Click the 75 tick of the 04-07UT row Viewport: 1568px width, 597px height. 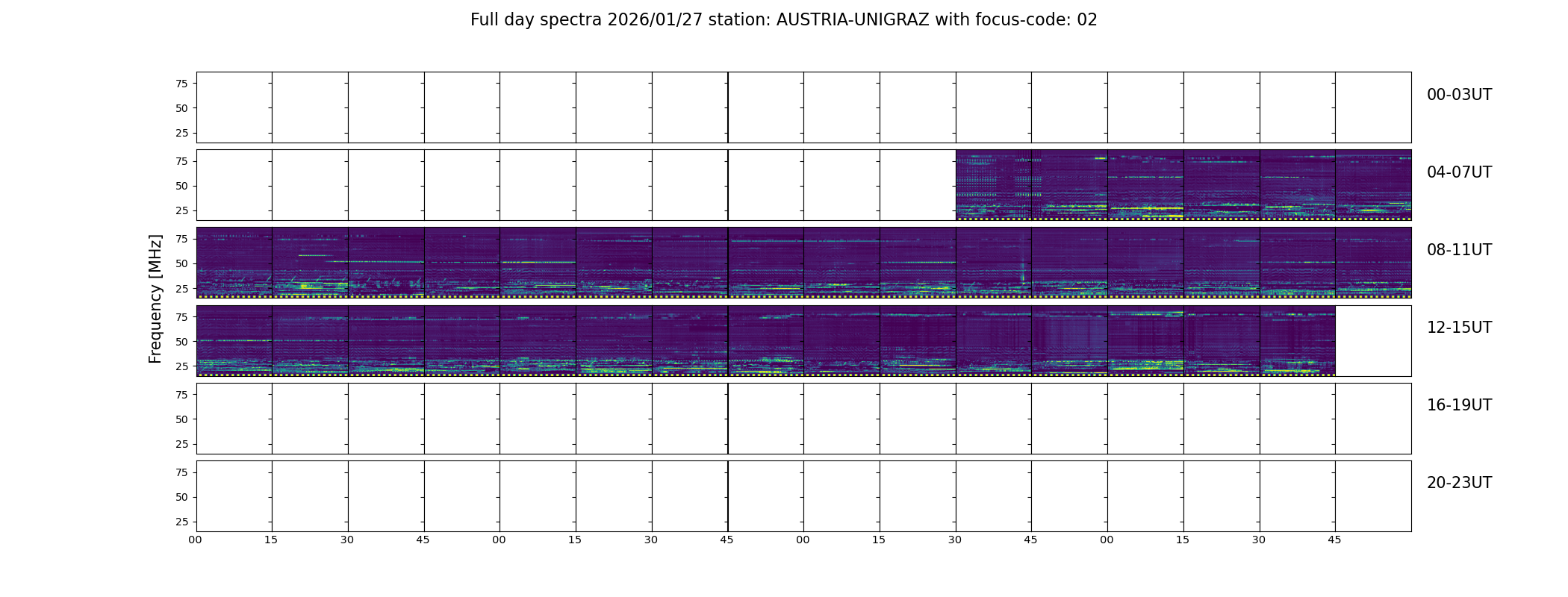pyautogui.click(x=181, y=161)
